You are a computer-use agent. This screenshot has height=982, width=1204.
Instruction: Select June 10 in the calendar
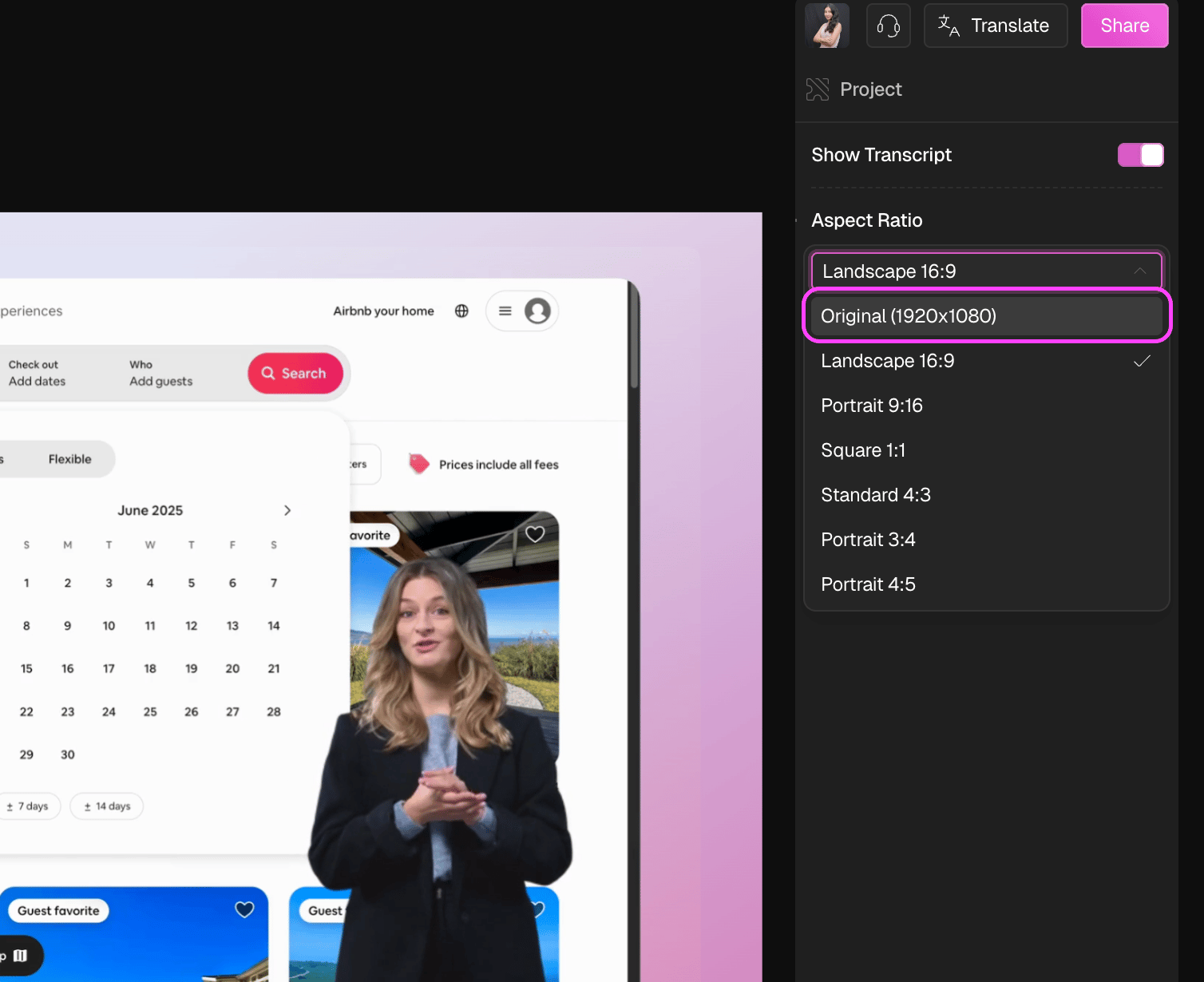(109, 626)
